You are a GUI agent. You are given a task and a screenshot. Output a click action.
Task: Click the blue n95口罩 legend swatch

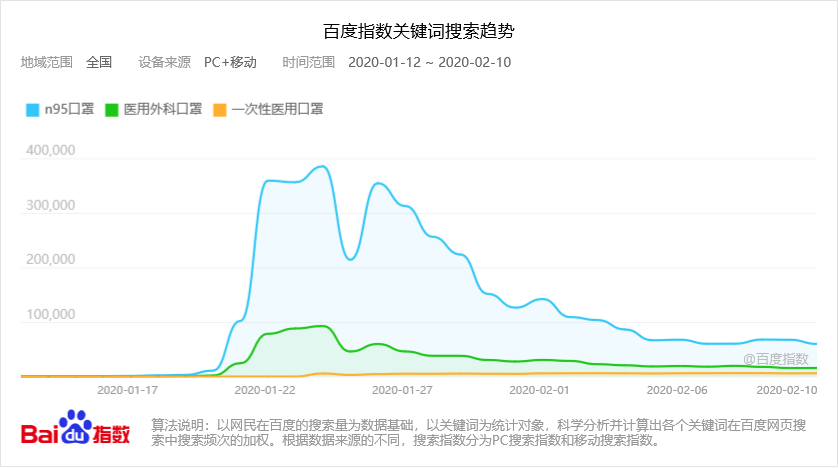tap(32, 110)
